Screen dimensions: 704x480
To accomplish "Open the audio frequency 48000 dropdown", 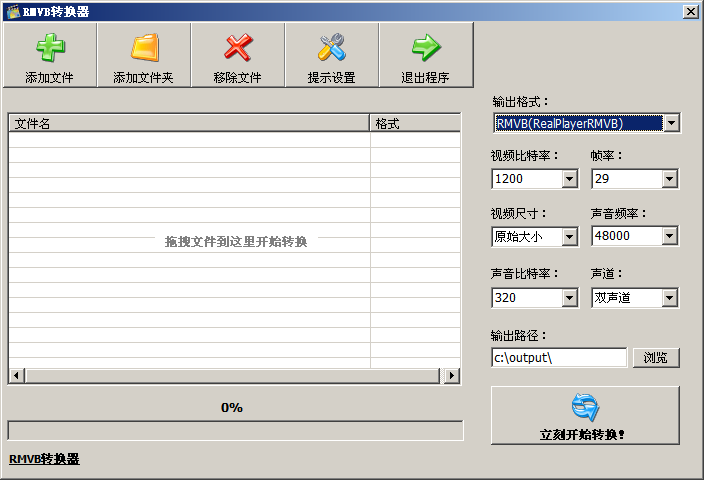I will 669,236.
